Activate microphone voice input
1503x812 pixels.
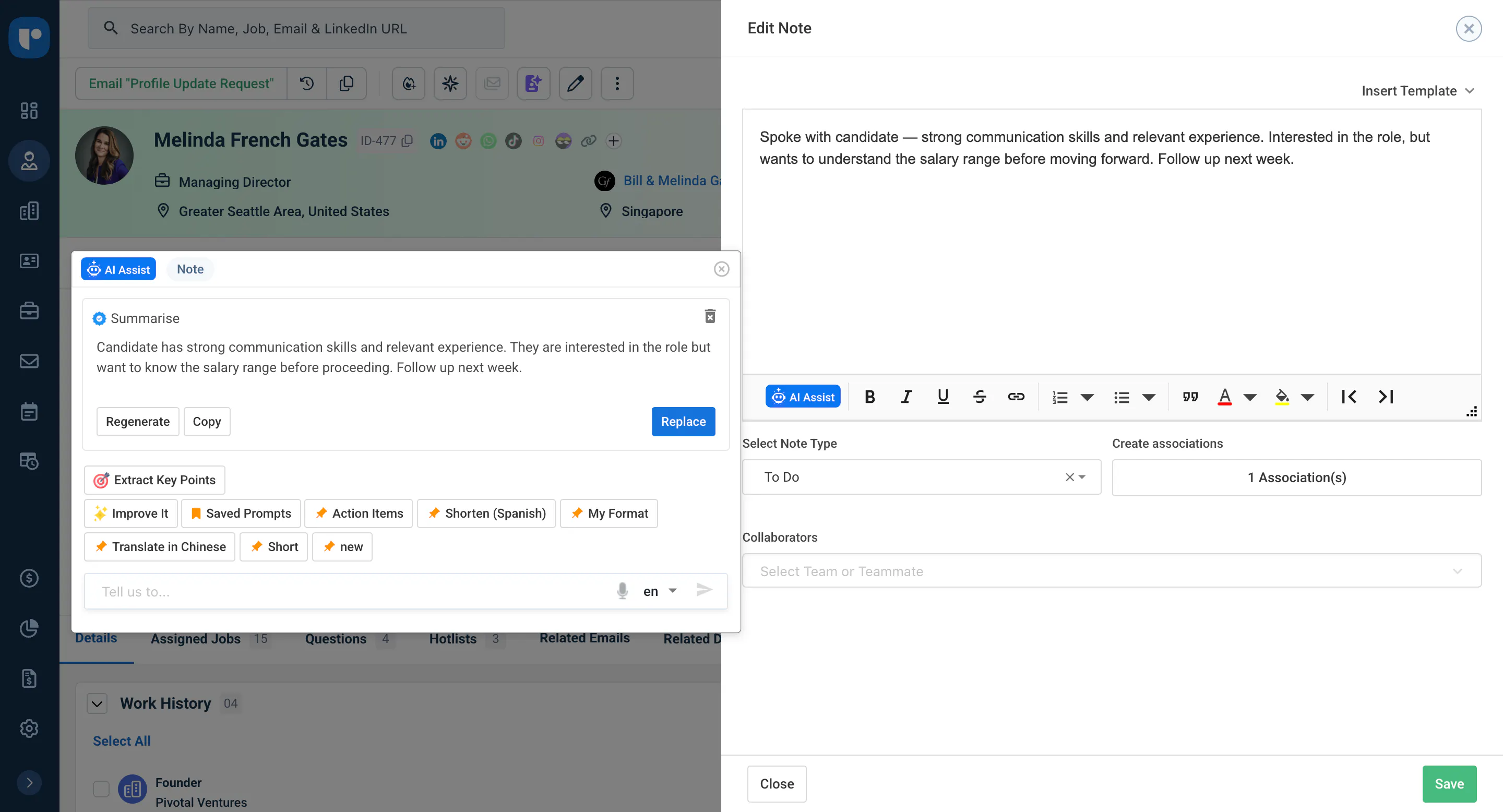click(623, 591)
